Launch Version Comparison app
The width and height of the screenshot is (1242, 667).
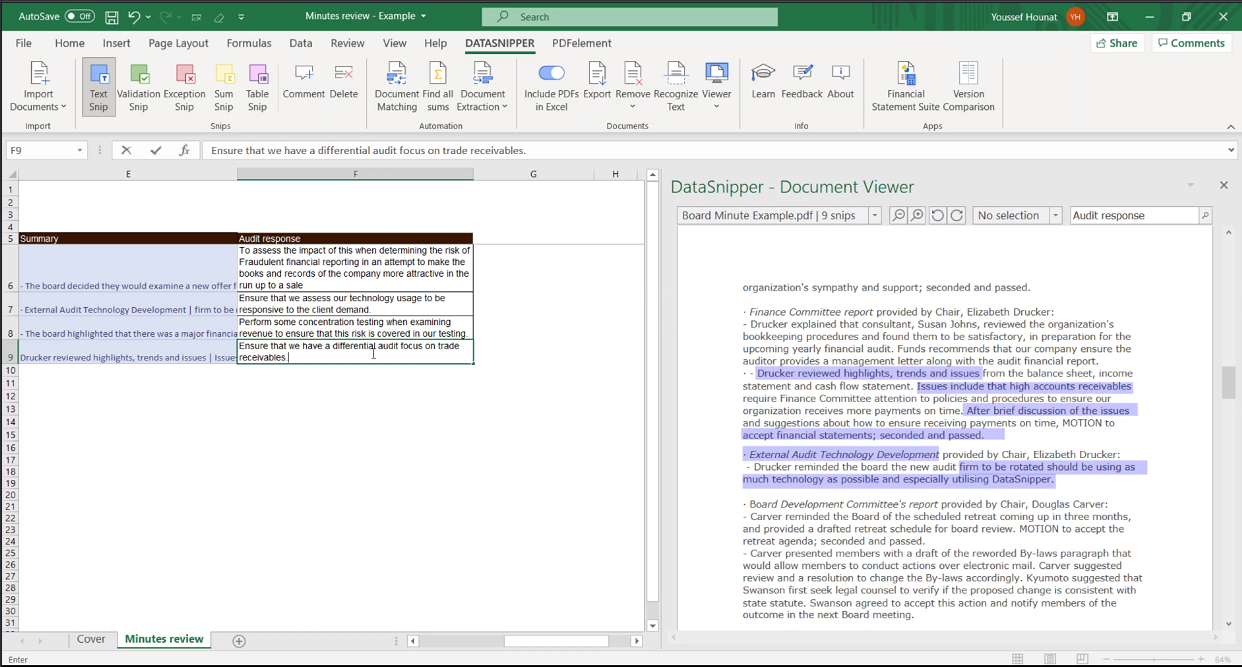tap(968, 87)
